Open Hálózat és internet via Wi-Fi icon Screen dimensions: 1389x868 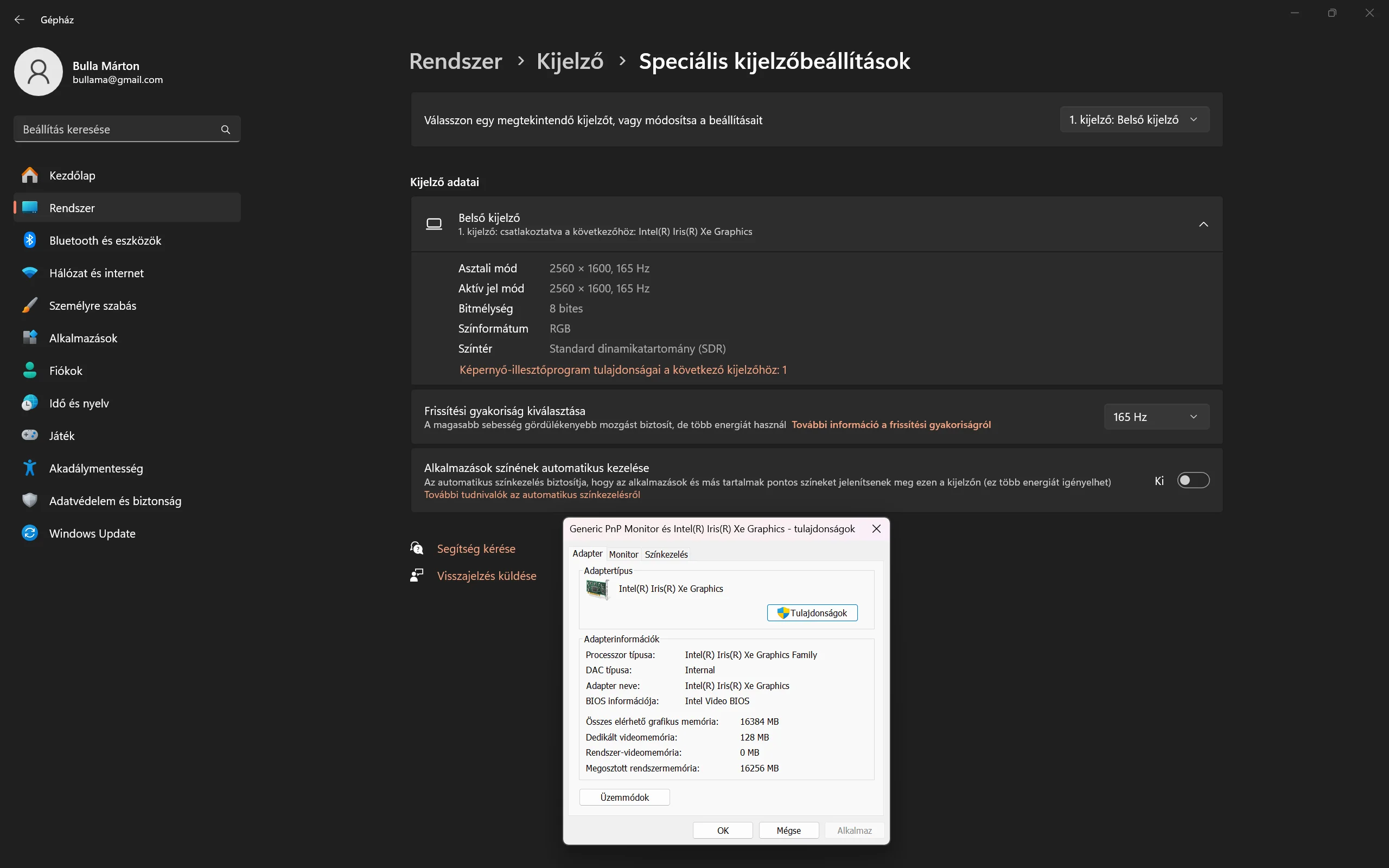click(x=30, y=273)
